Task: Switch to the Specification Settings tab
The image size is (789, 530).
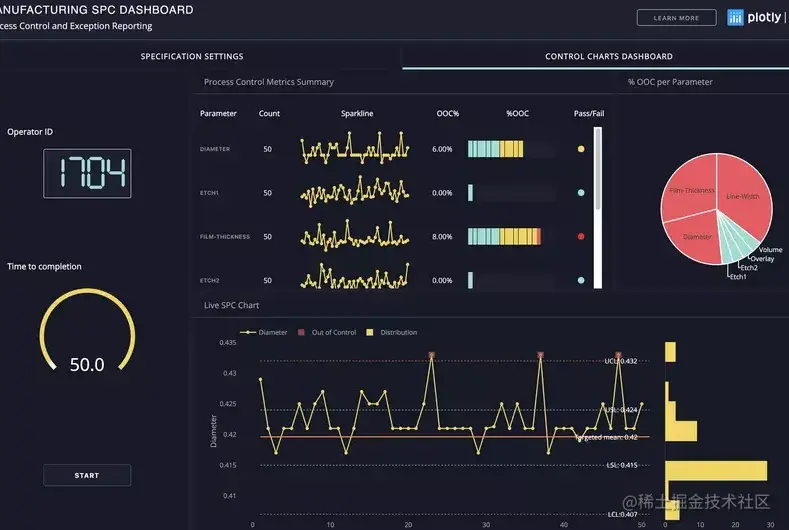Action: click(192, 56)
